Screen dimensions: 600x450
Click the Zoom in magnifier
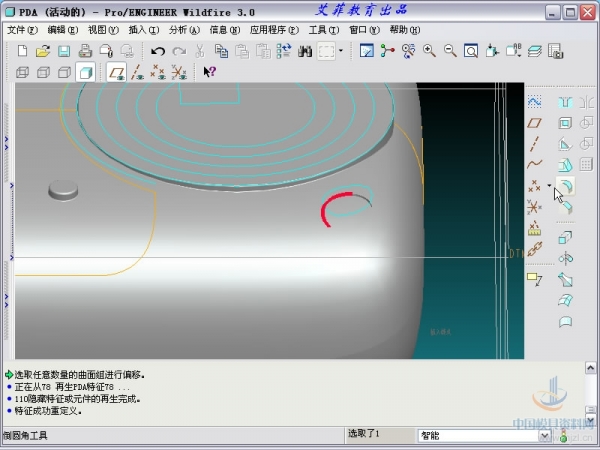(429, 51)
